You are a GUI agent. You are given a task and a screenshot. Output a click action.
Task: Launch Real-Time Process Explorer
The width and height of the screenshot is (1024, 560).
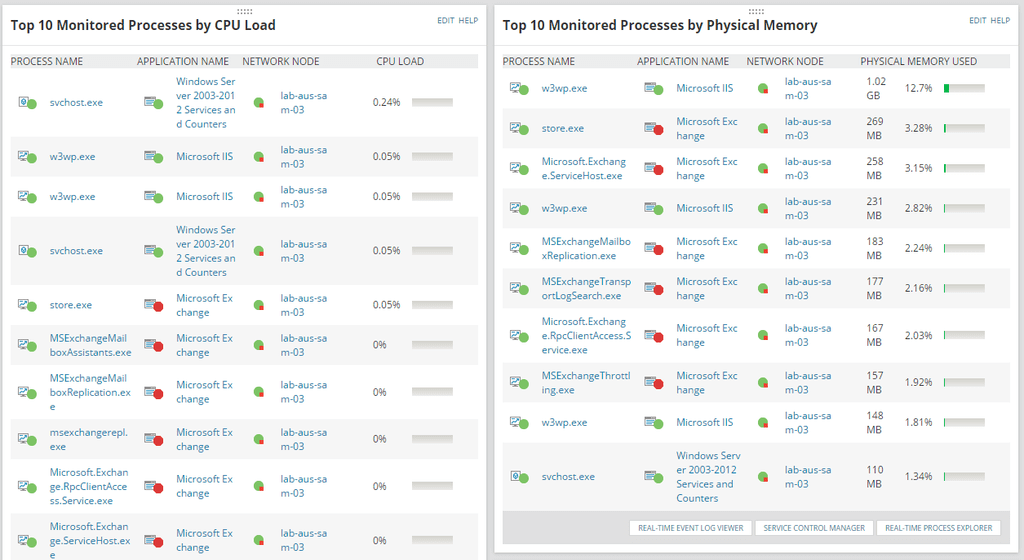[x=938, y=528]
